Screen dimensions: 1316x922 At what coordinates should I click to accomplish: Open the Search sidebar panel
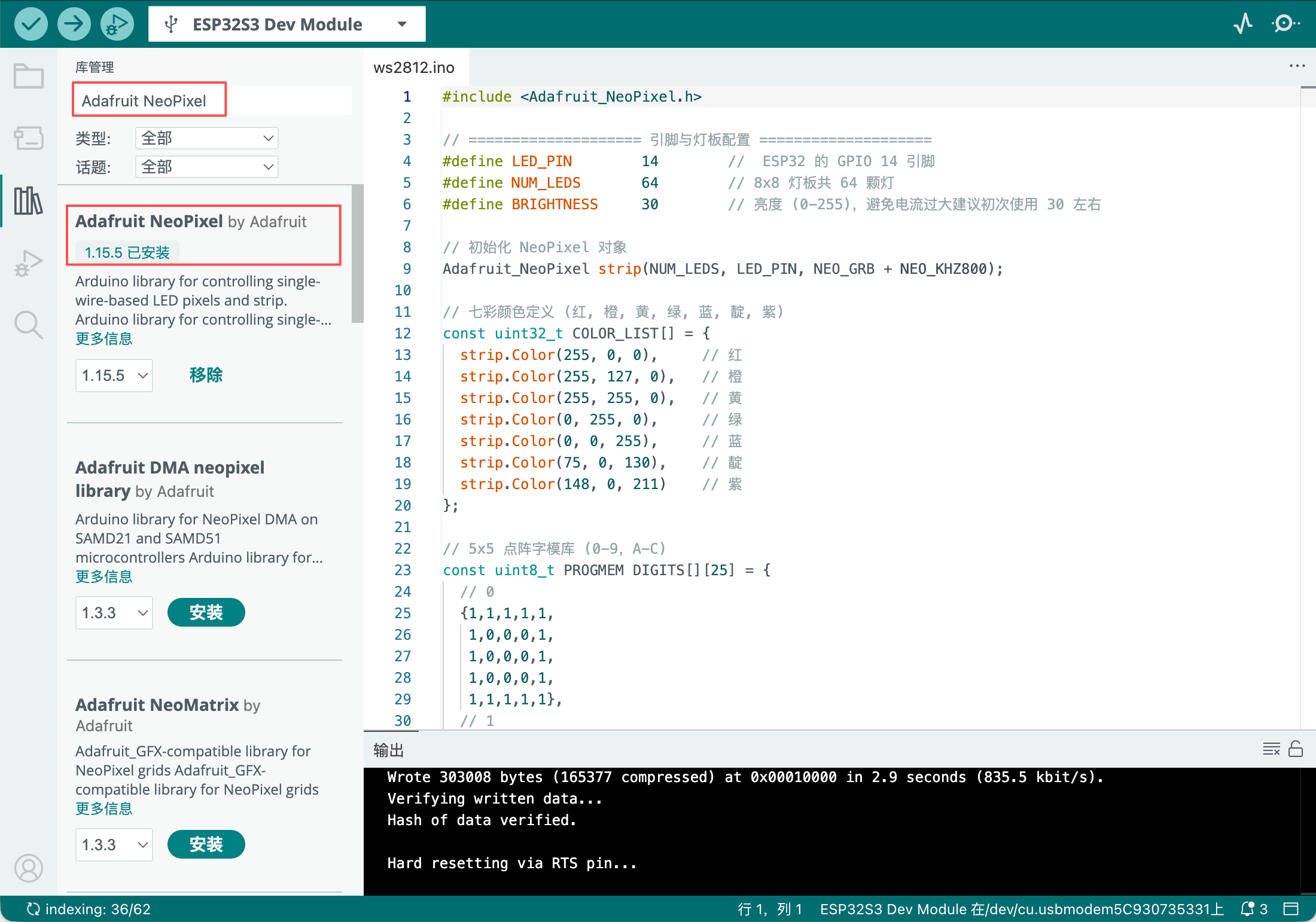click(x=29, y=325)
